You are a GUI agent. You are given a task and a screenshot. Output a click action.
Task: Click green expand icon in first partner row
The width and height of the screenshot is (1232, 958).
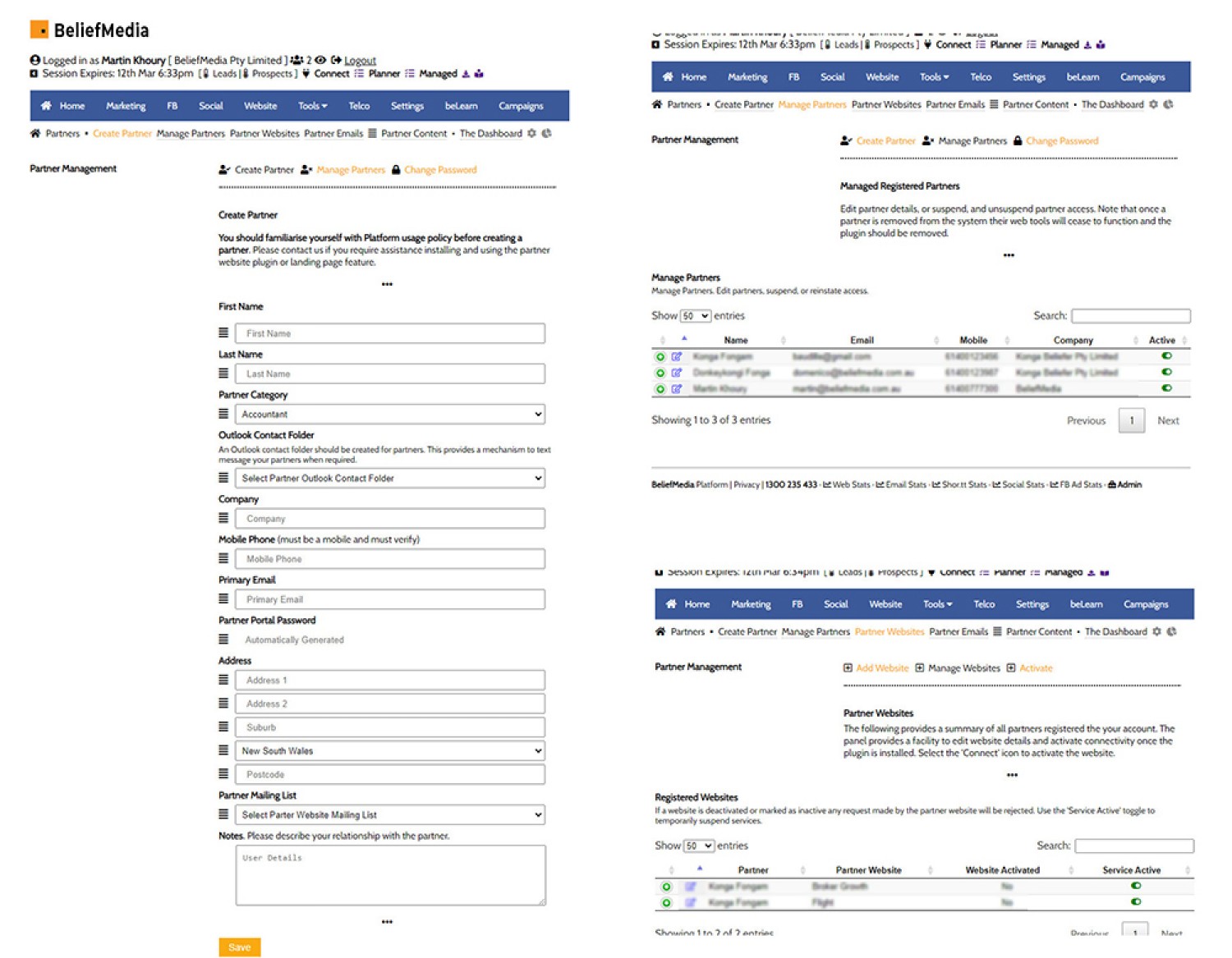tap(660, 356)
